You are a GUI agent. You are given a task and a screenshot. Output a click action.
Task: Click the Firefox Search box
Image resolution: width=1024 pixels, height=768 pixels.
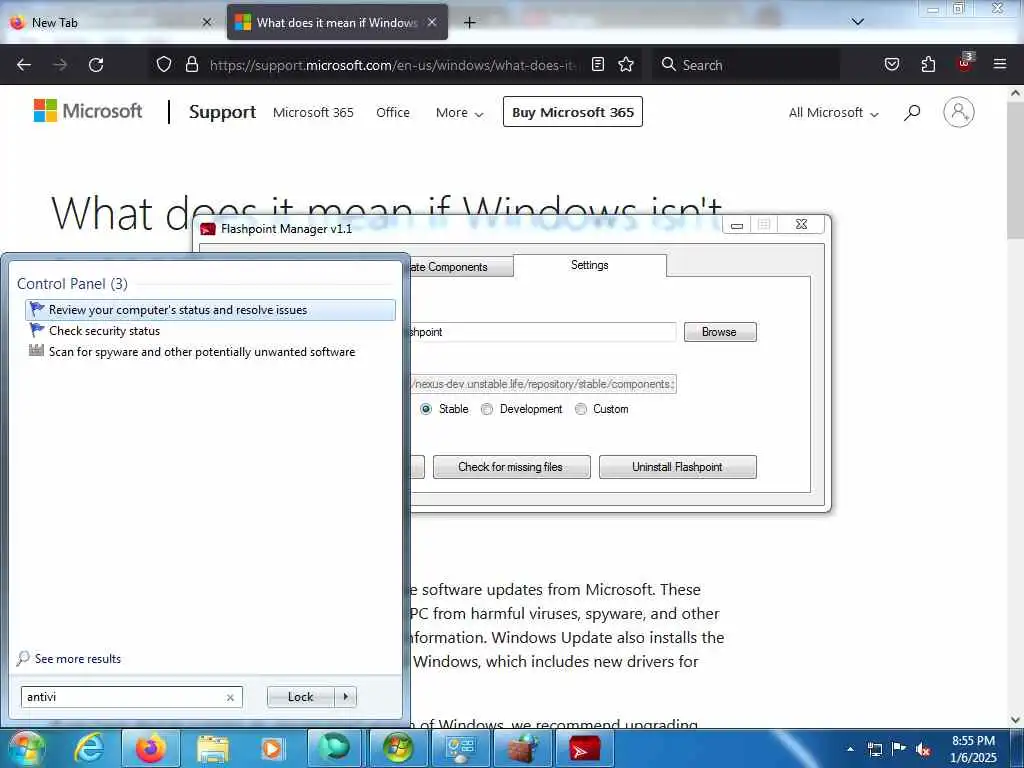pyautogui.click(x=746, y=65)
